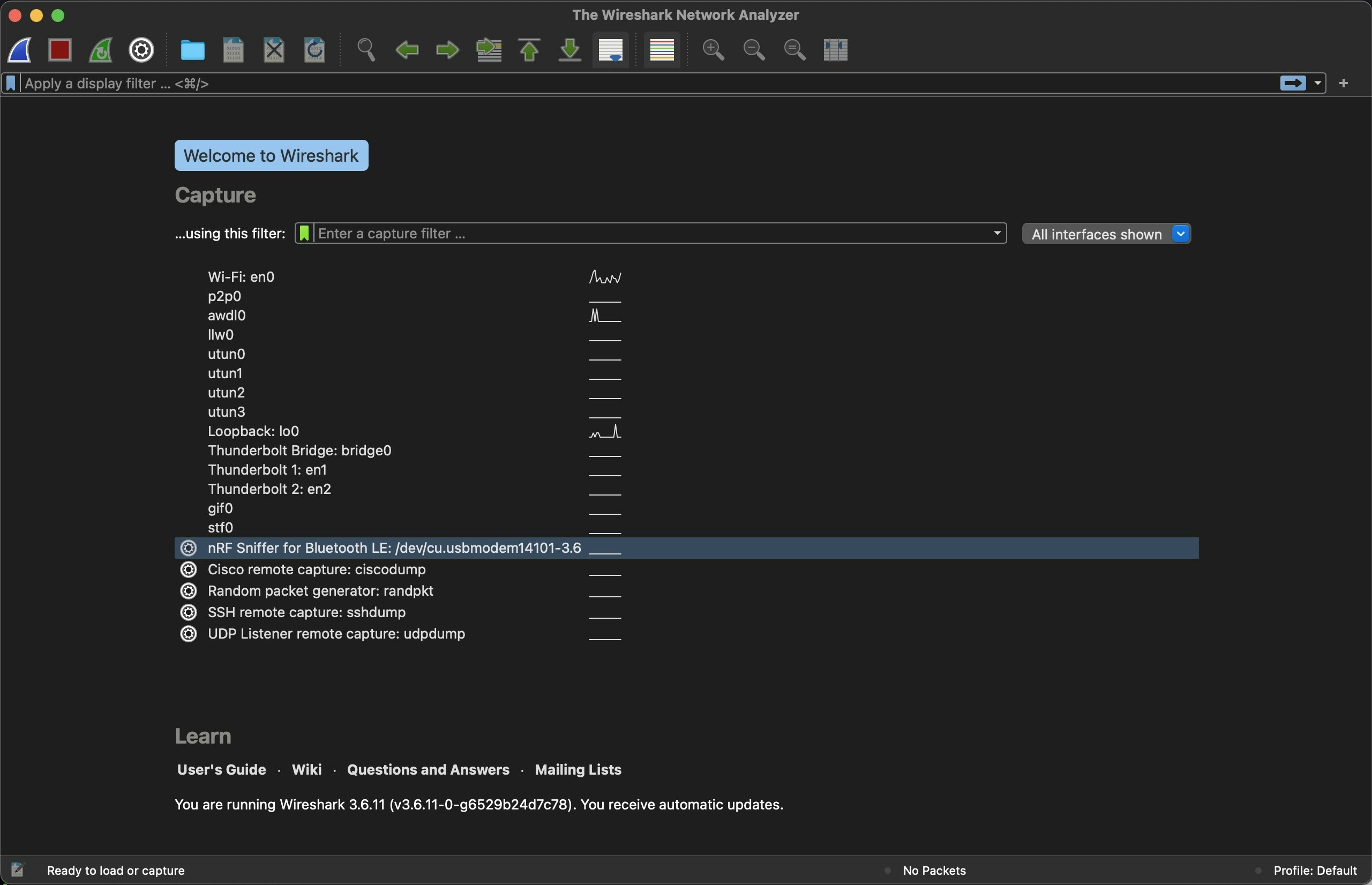This screenshot has width=1372, height=885.
Task: Restart the current capture via toolbar icon
Action: coord(101,50)
